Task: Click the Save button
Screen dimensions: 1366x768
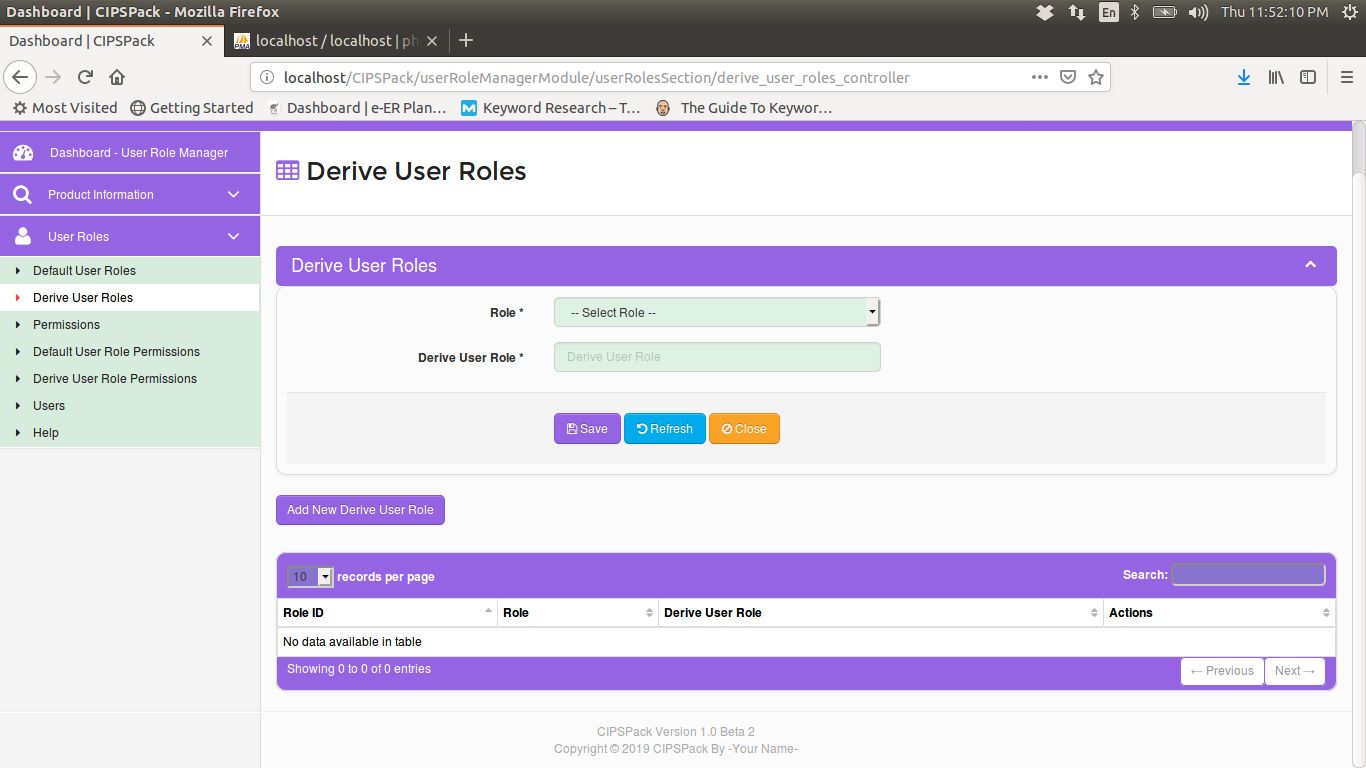Action: click(587, 429)
